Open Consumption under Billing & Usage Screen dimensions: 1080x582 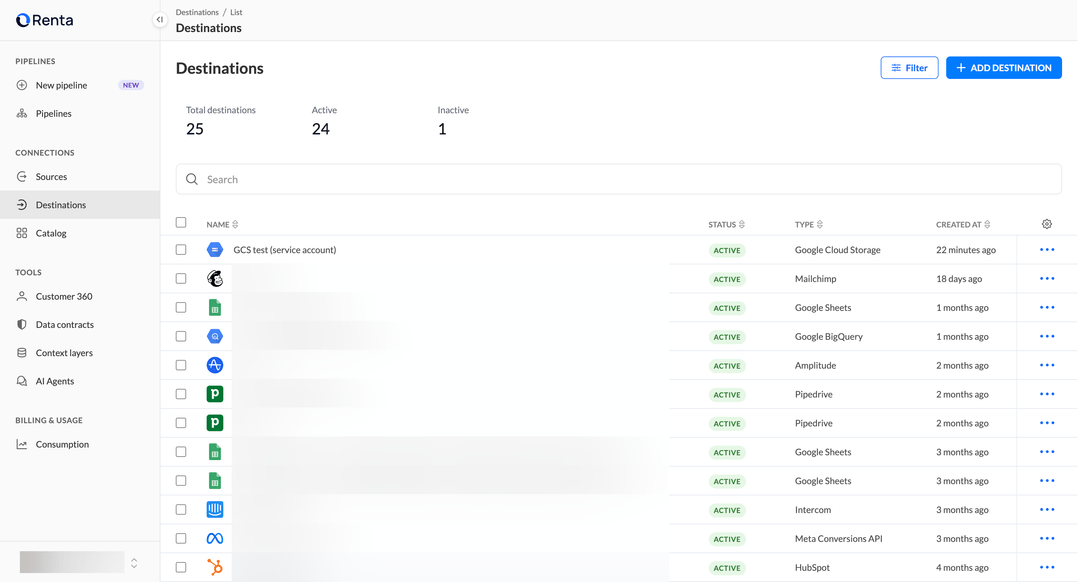[62, 445]
